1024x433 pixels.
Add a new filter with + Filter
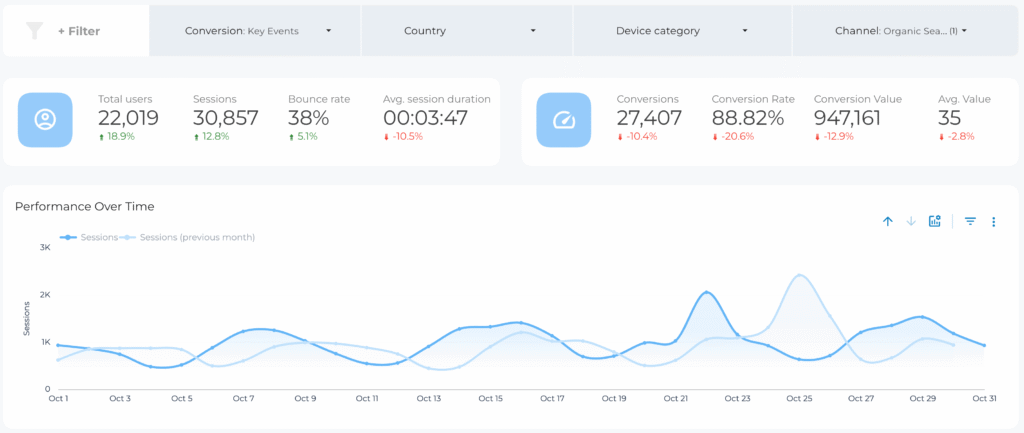[x=78, y=31]
